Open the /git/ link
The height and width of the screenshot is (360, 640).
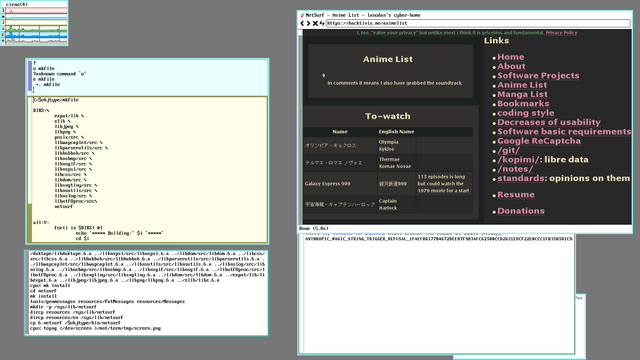tap(508, 151)
